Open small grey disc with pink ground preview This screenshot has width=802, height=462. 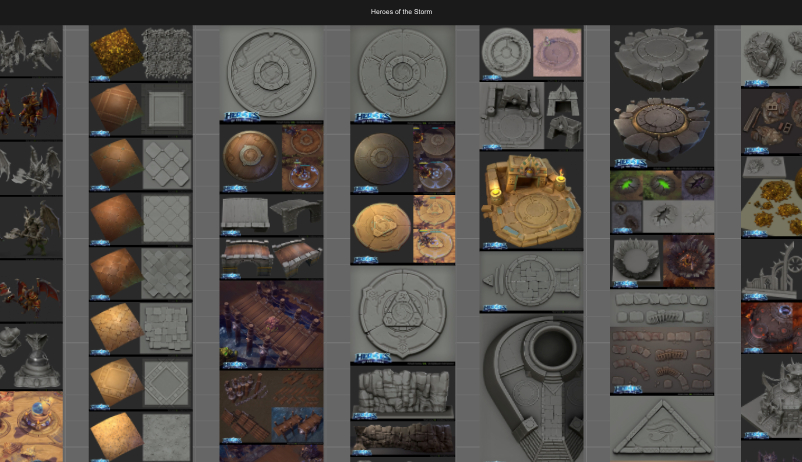point(531,53)
